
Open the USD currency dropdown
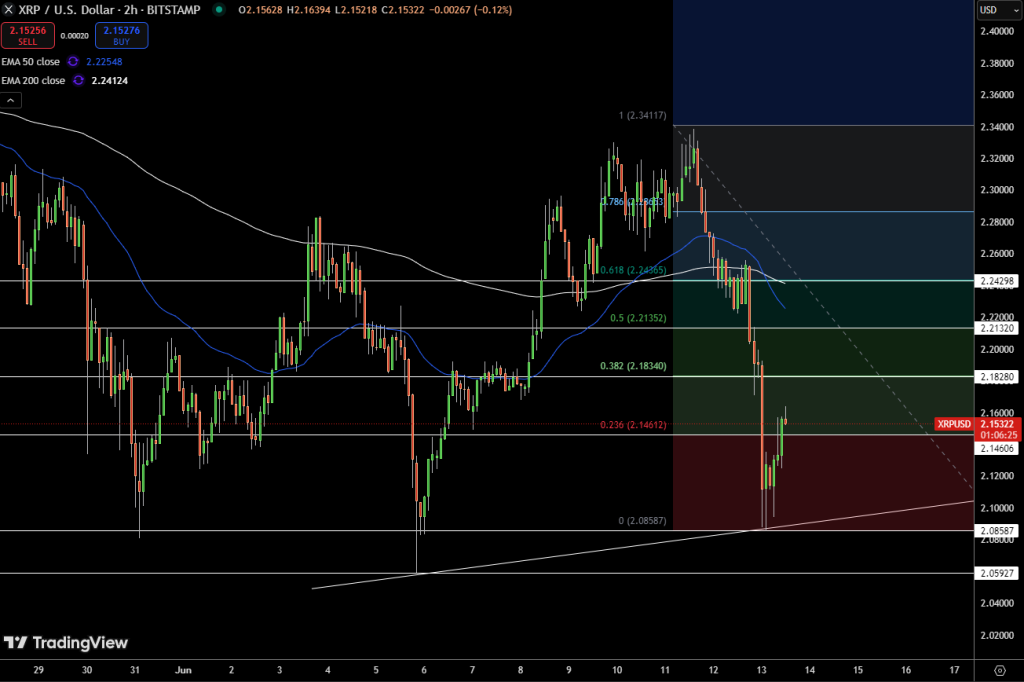coord(999,10)
